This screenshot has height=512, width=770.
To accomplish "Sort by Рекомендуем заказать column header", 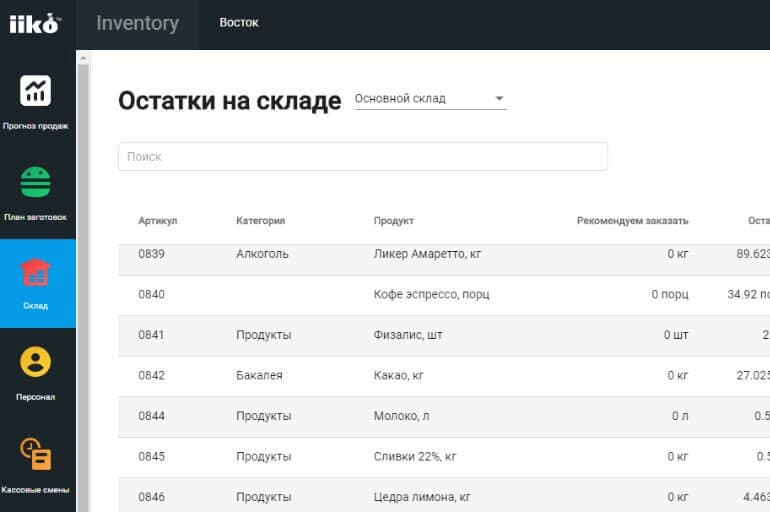I will tap(632, 221).
